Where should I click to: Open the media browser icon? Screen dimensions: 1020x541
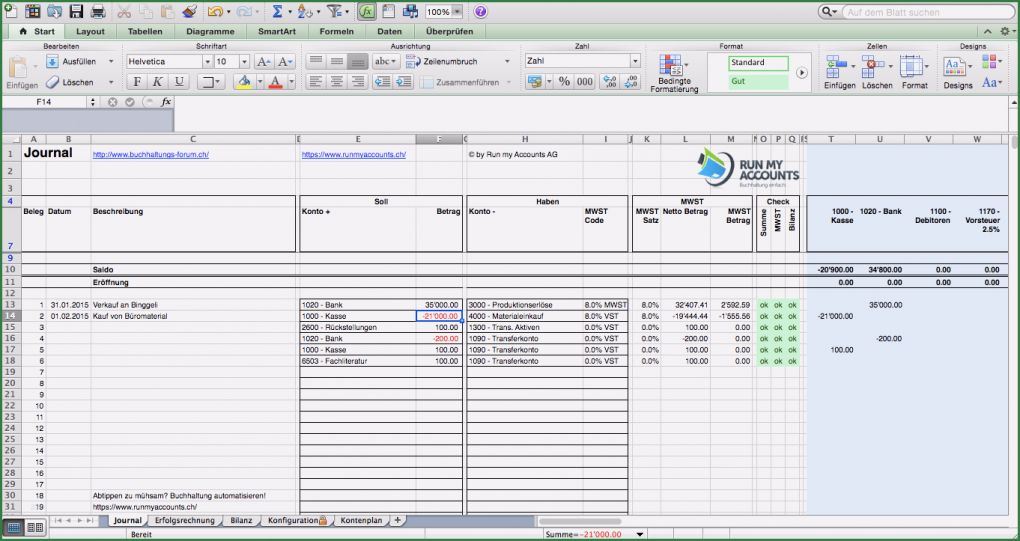(410, 11)
